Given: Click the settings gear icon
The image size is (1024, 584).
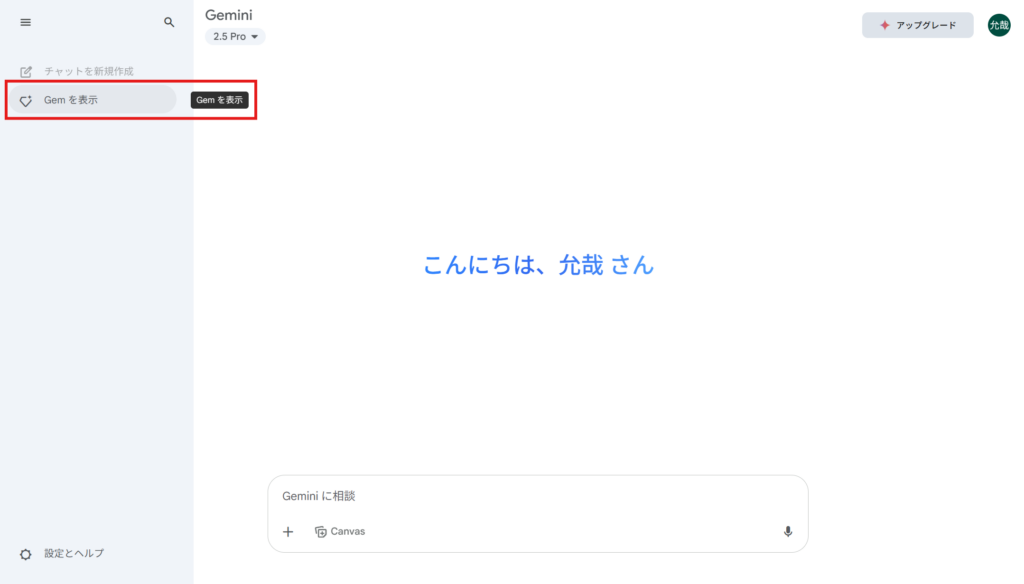Looking at the screenshot, I should [x=25, y=554].
